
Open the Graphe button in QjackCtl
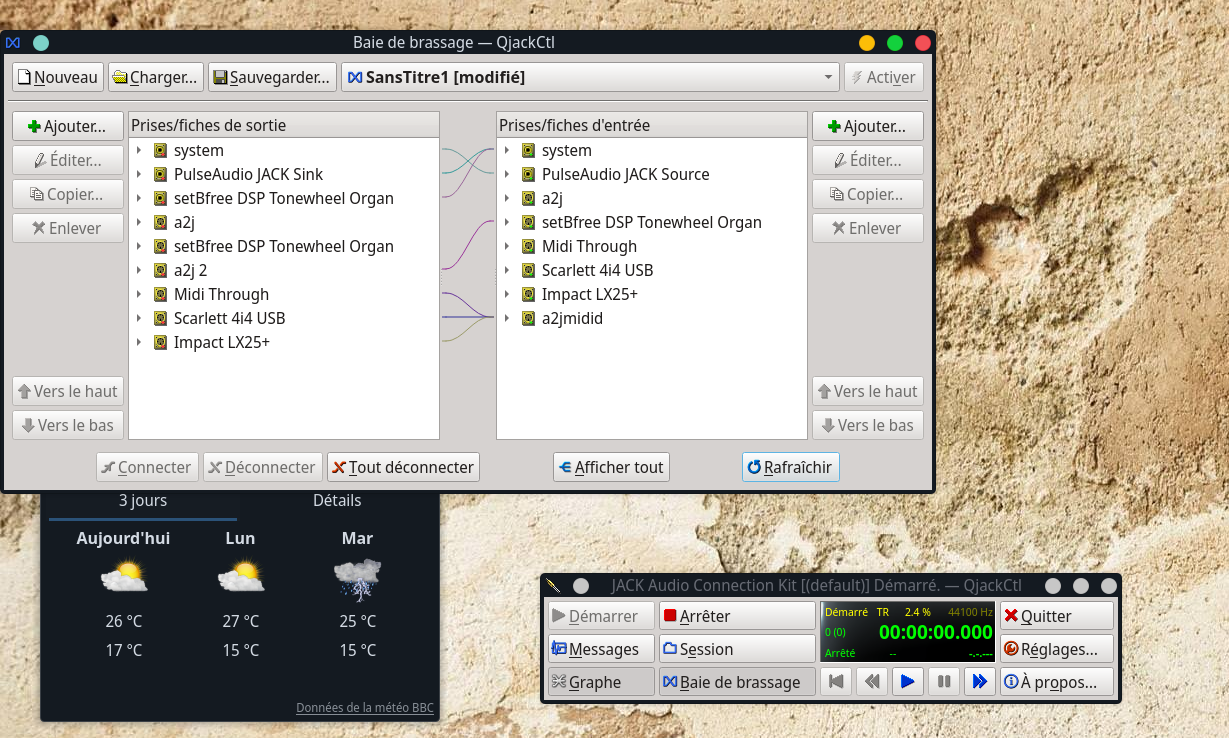[x=601, y=682]
